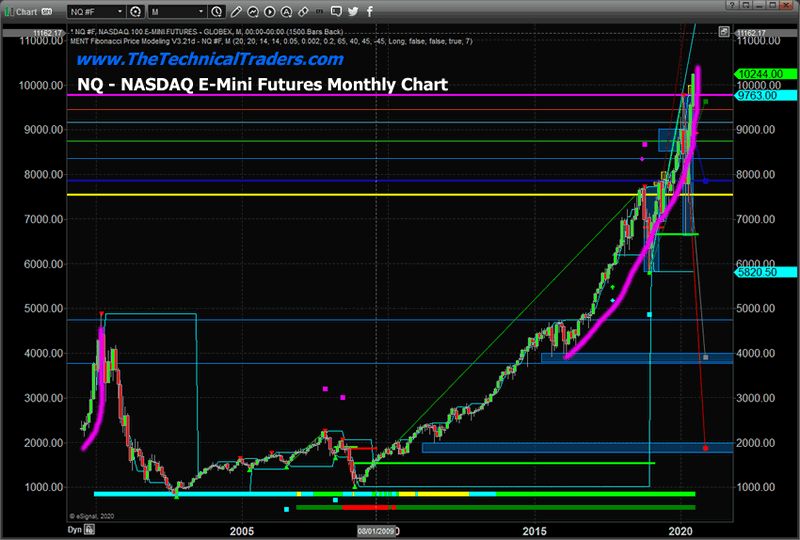
Task: Expand the NQ #F symbol dropdown
Action: pyautogui.click(x=120, y=11)
